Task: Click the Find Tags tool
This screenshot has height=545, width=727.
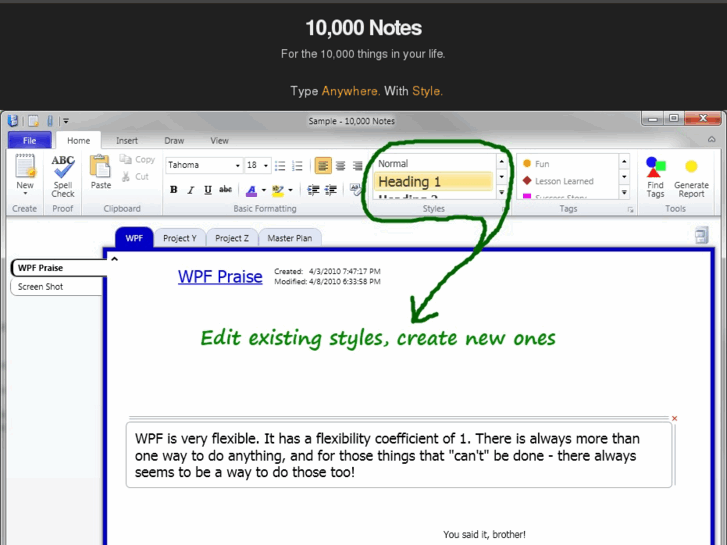Action: (x=655, y=177)
